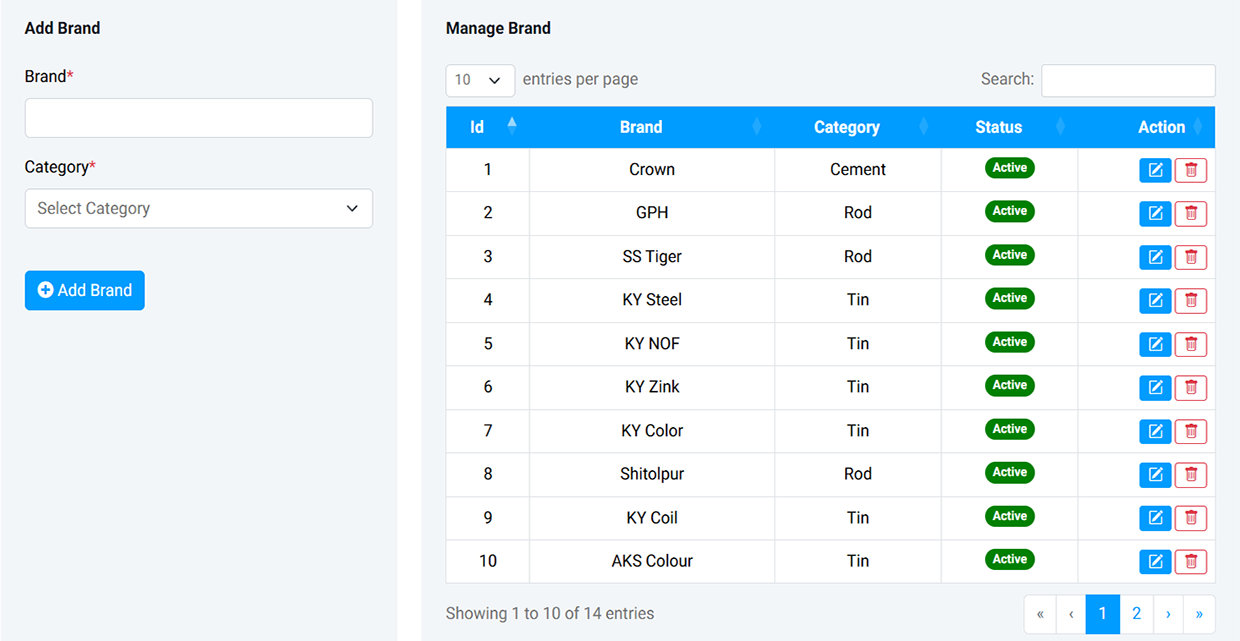Delete the Shitolpur brand

pyautogui.click(x=1190, y=474)
